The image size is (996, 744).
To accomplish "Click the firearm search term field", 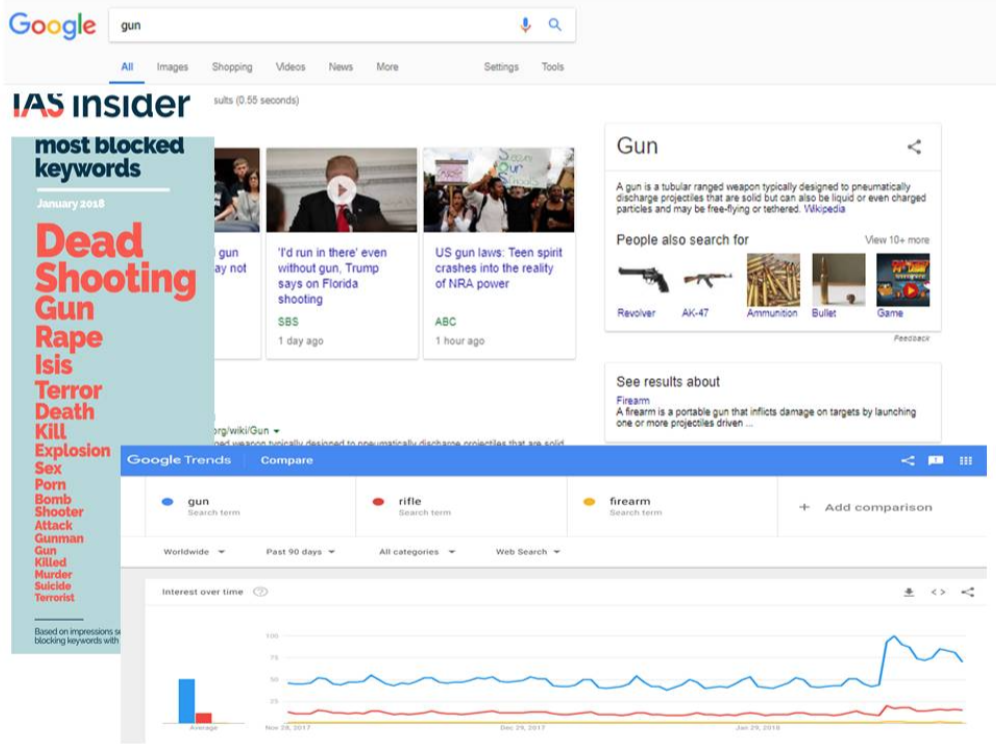I will click(672, 506).
